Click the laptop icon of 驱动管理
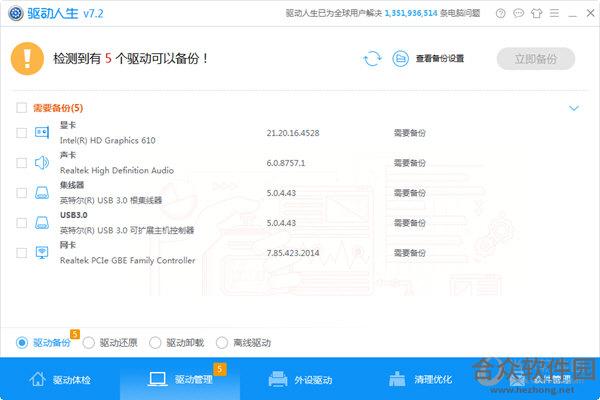 click(157, 379)
